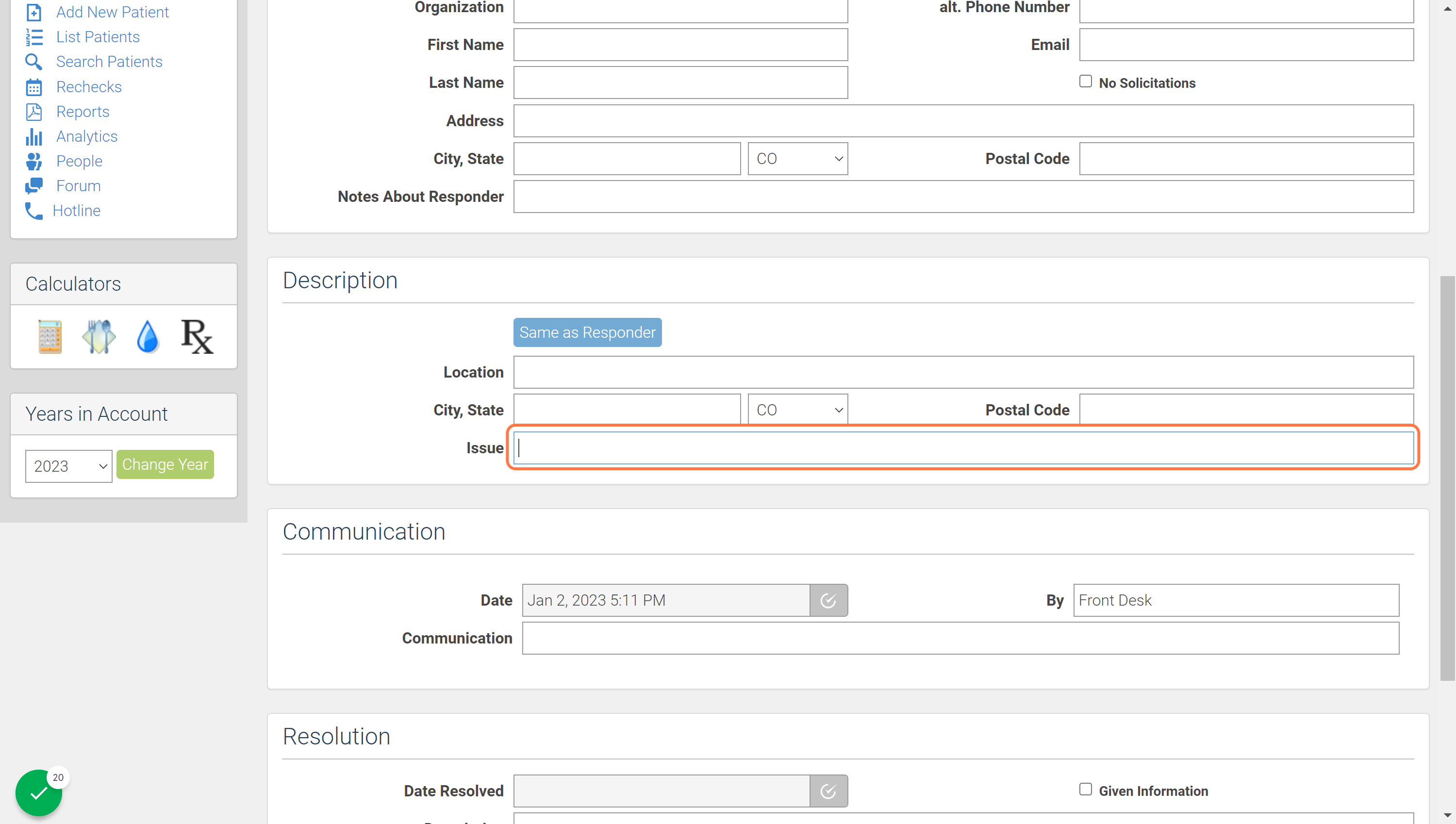Viewport: 1456px width, 824px height.
Task: Set Date Resolved to now
Action: click(828, 791)
